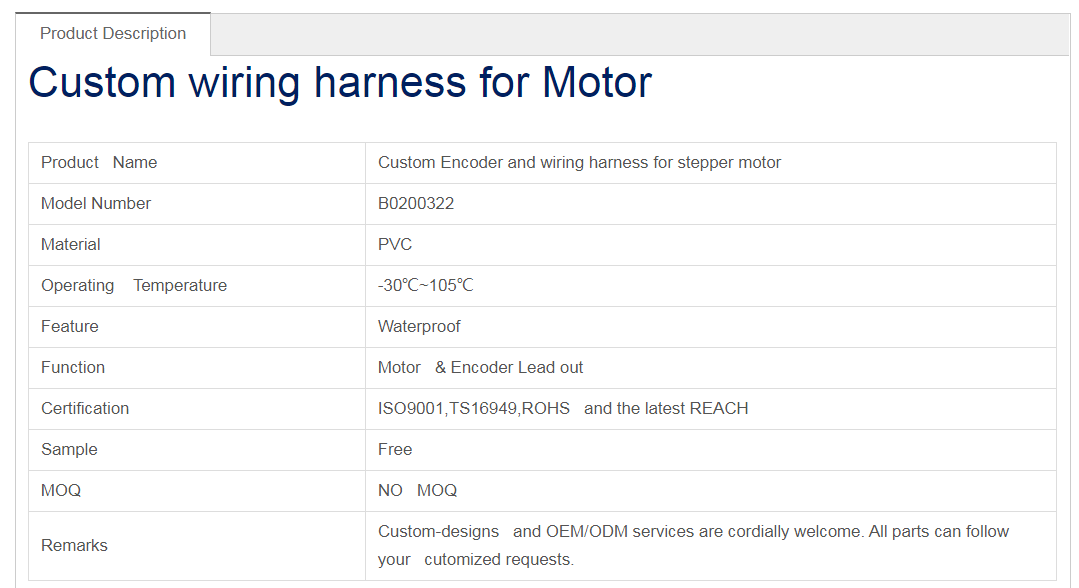Click the -30℃~105℃ temperature value

426,286
